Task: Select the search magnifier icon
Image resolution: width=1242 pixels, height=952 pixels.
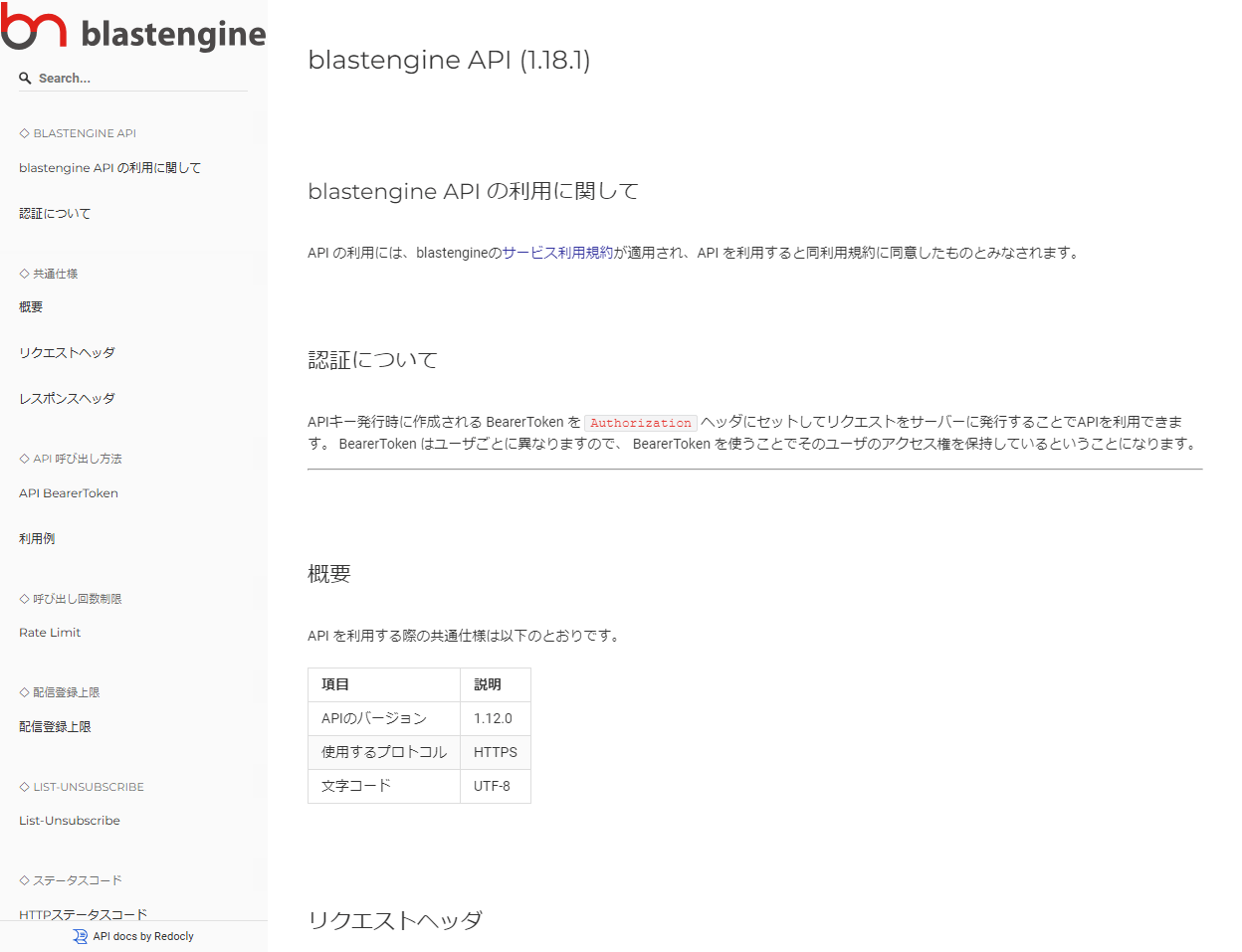Action: pos(26,78)
